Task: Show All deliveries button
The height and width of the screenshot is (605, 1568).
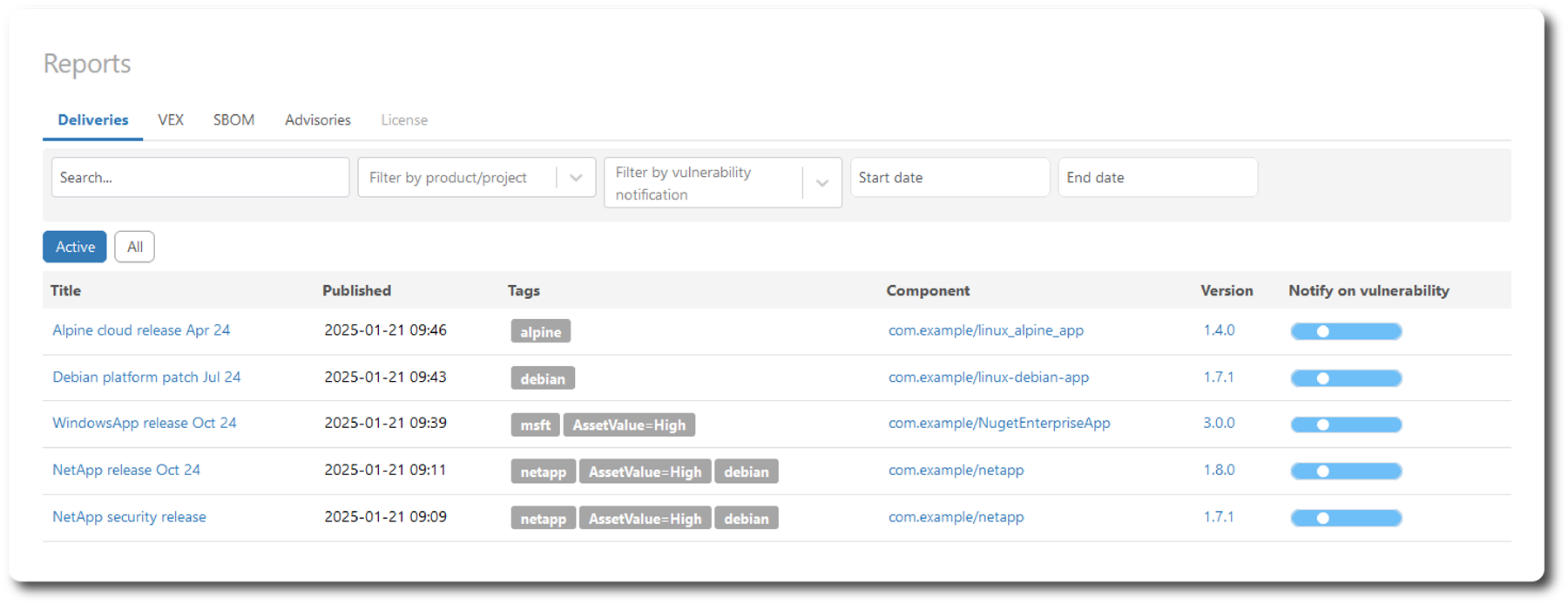Action: [x=134, y=247]
